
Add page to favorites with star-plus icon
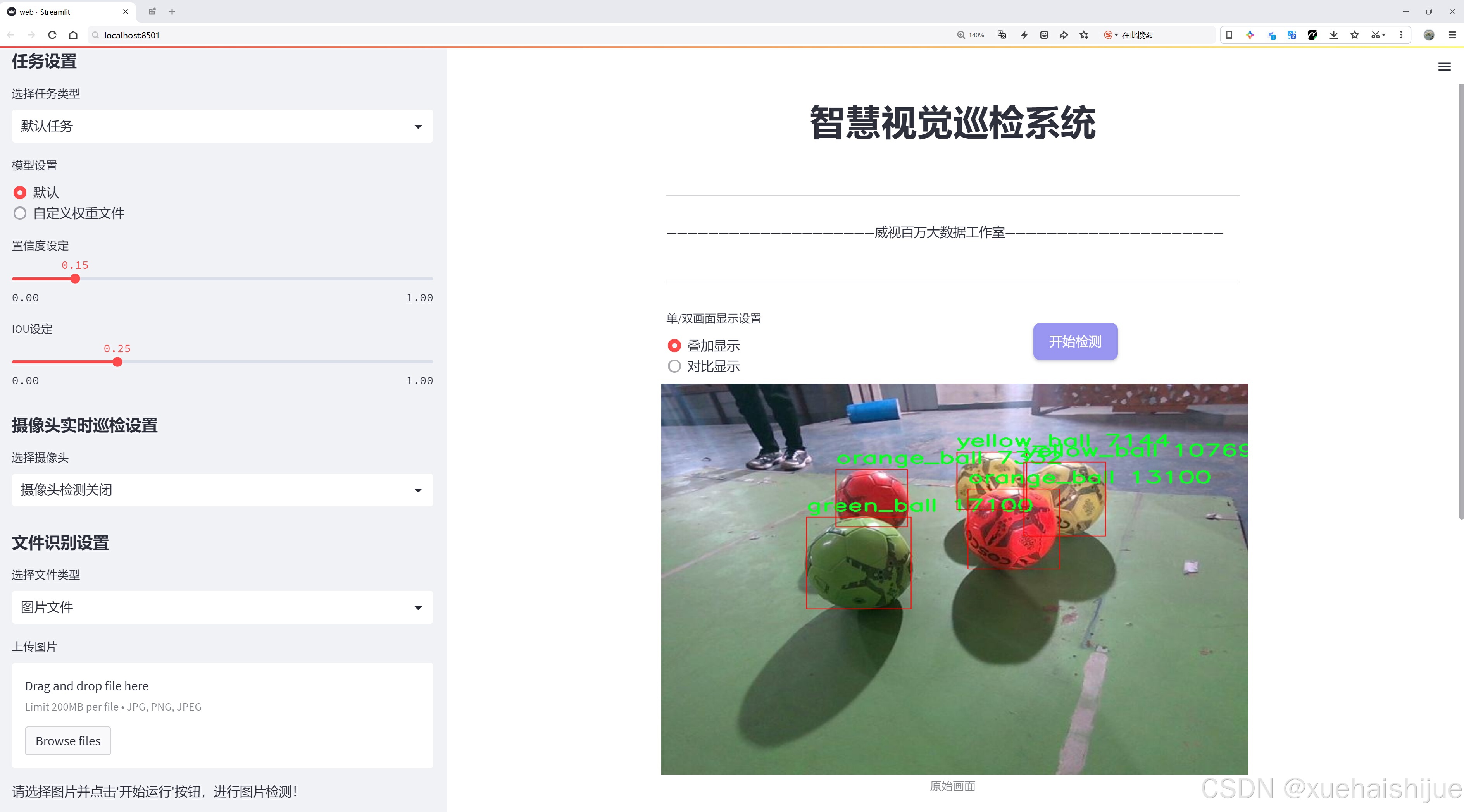pyautogui.click(x=1085, y=34)
